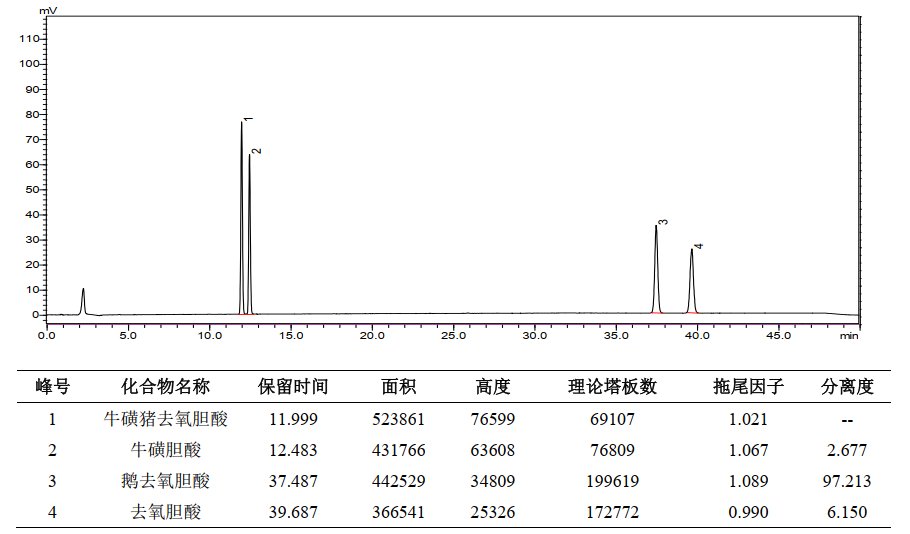910x534 pixels.
Task: Click retention time value 39.687
Action: [x=293, y=512]
